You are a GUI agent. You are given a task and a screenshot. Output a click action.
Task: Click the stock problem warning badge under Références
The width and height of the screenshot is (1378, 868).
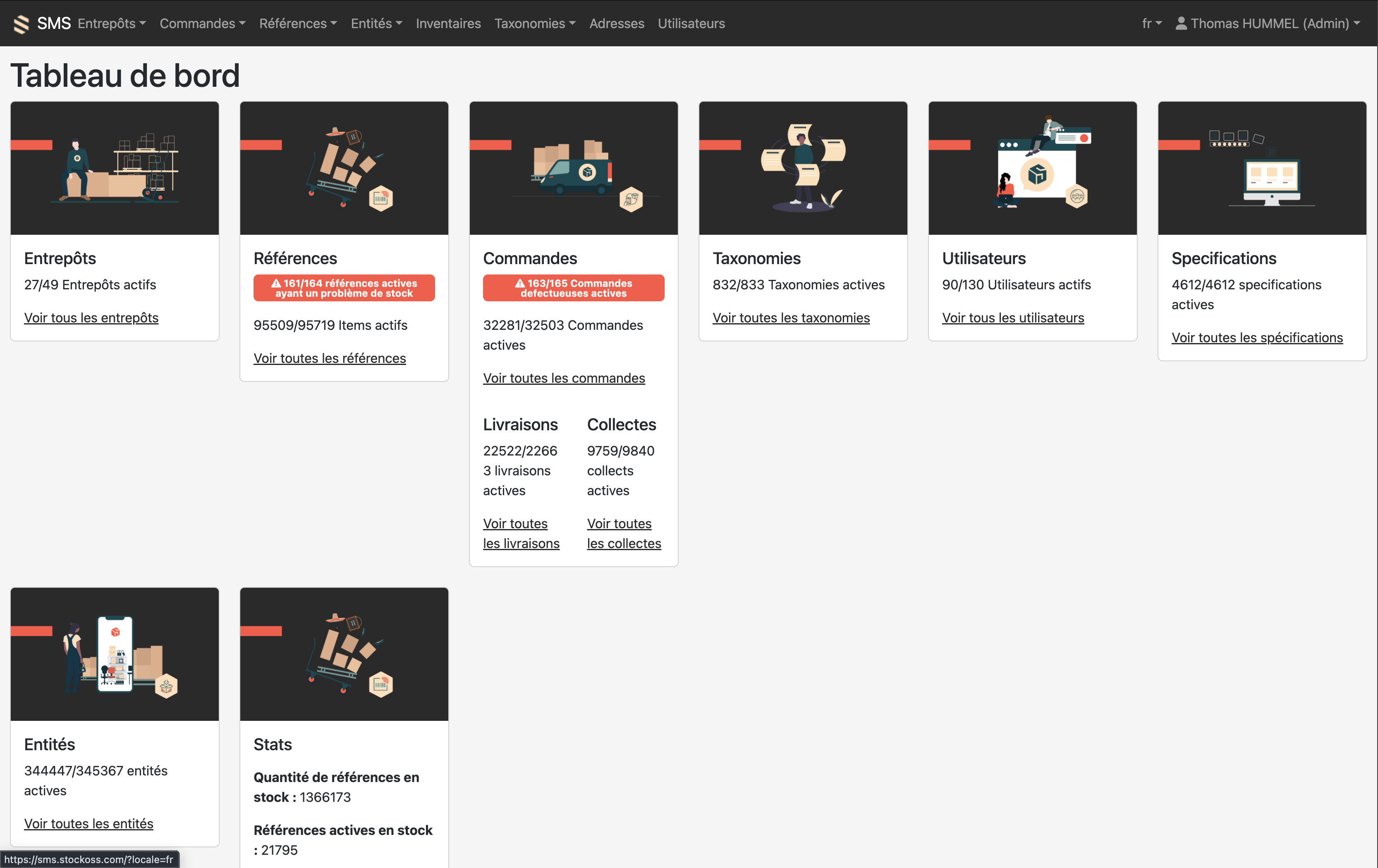point(344,288)
